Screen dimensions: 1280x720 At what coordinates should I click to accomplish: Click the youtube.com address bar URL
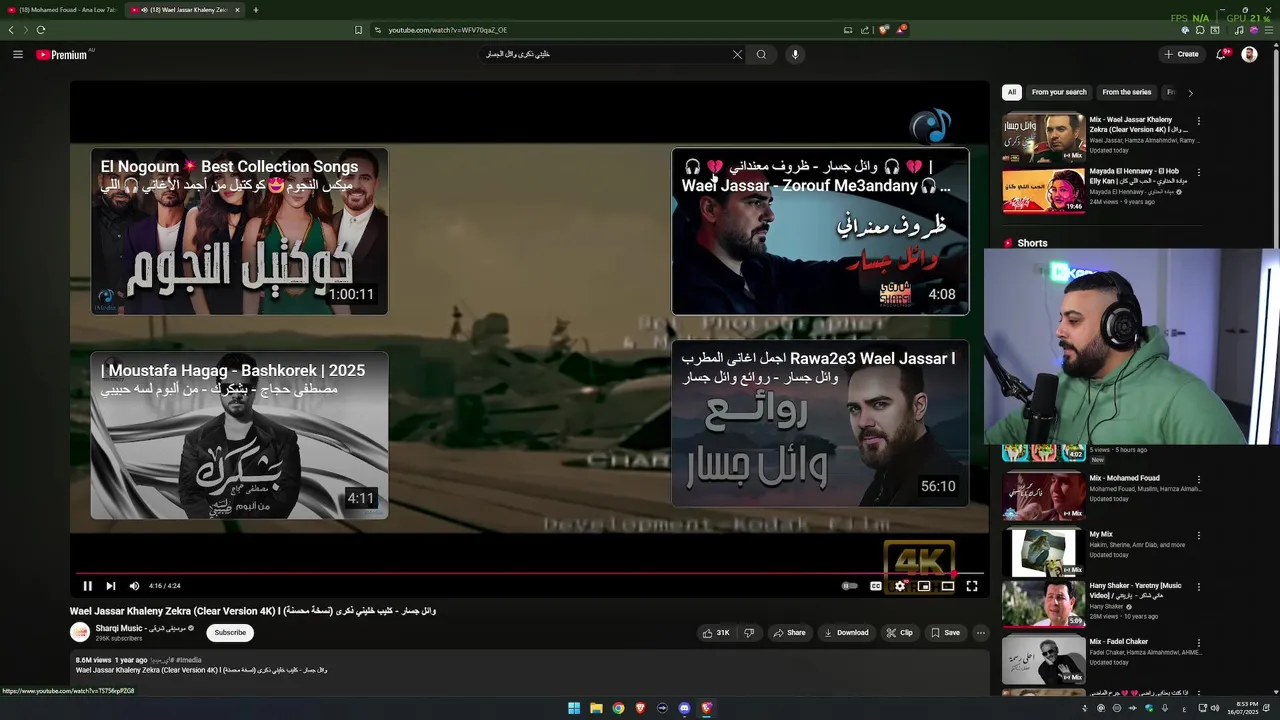pos(448,30)
